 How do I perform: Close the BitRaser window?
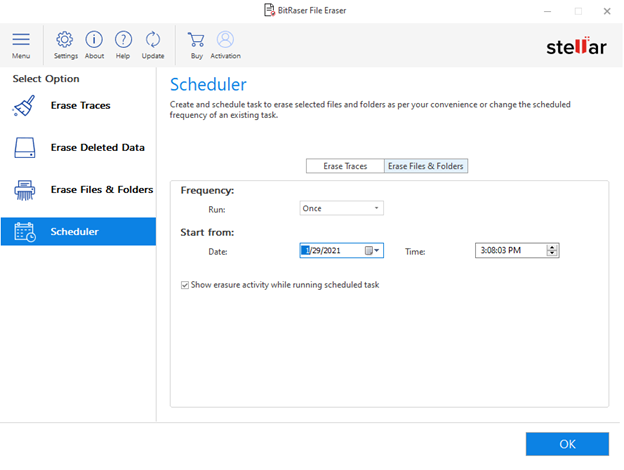click(x=606, y=11)
